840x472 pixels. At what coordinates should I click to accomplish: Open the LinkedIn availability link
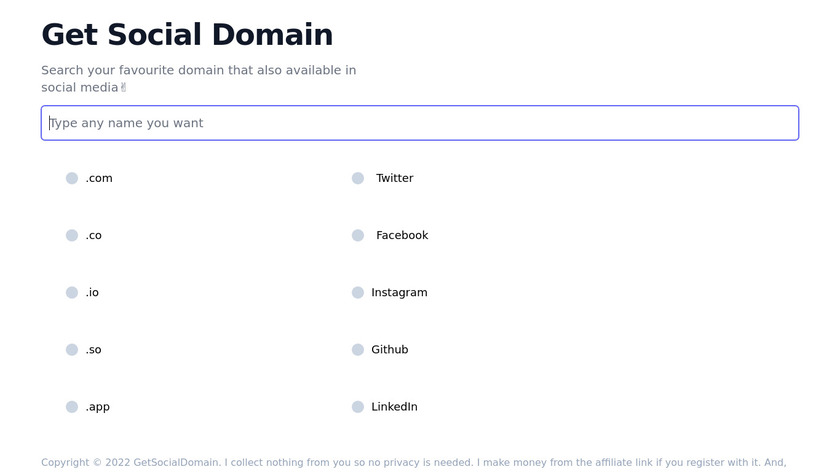[394, 407]
